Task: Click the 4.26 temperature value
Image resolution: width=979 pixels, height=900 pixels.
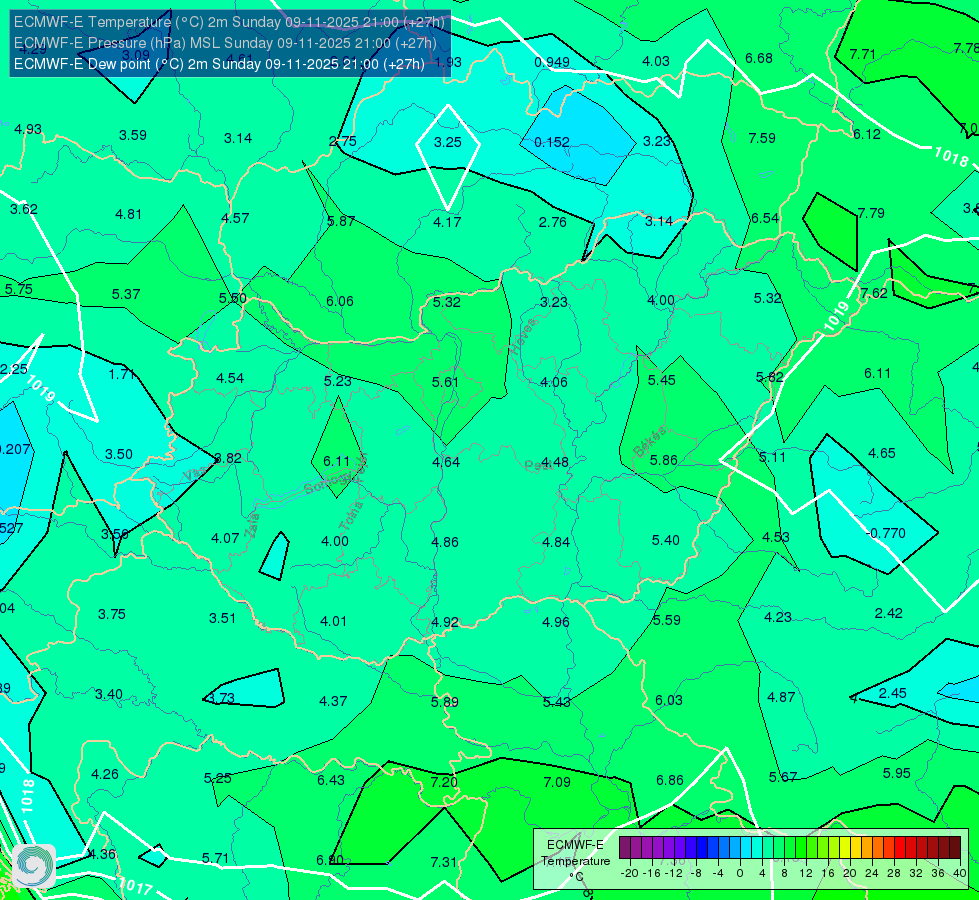Action: coord(105,774)
